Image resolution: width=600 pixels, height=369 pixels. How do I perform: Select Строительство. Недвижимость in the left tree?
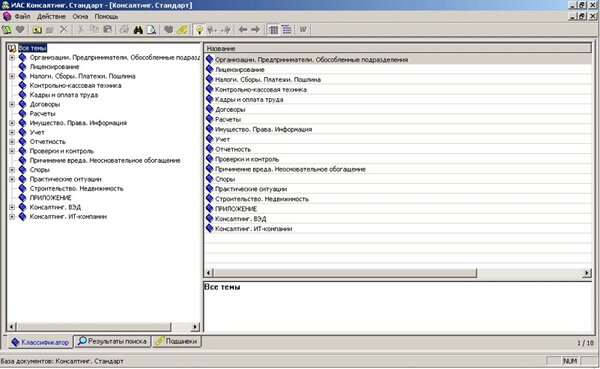(77, 189)
